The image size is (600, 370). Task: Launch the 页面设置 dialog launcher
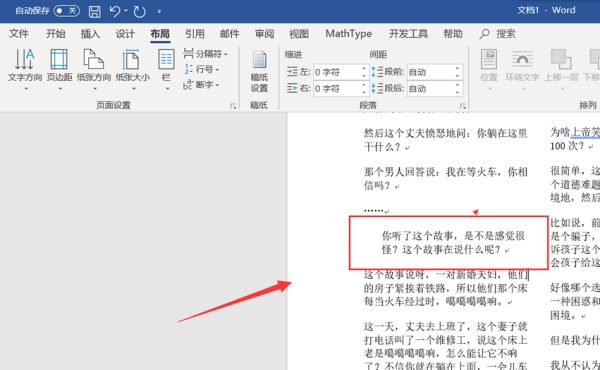(x=233, y=106)
